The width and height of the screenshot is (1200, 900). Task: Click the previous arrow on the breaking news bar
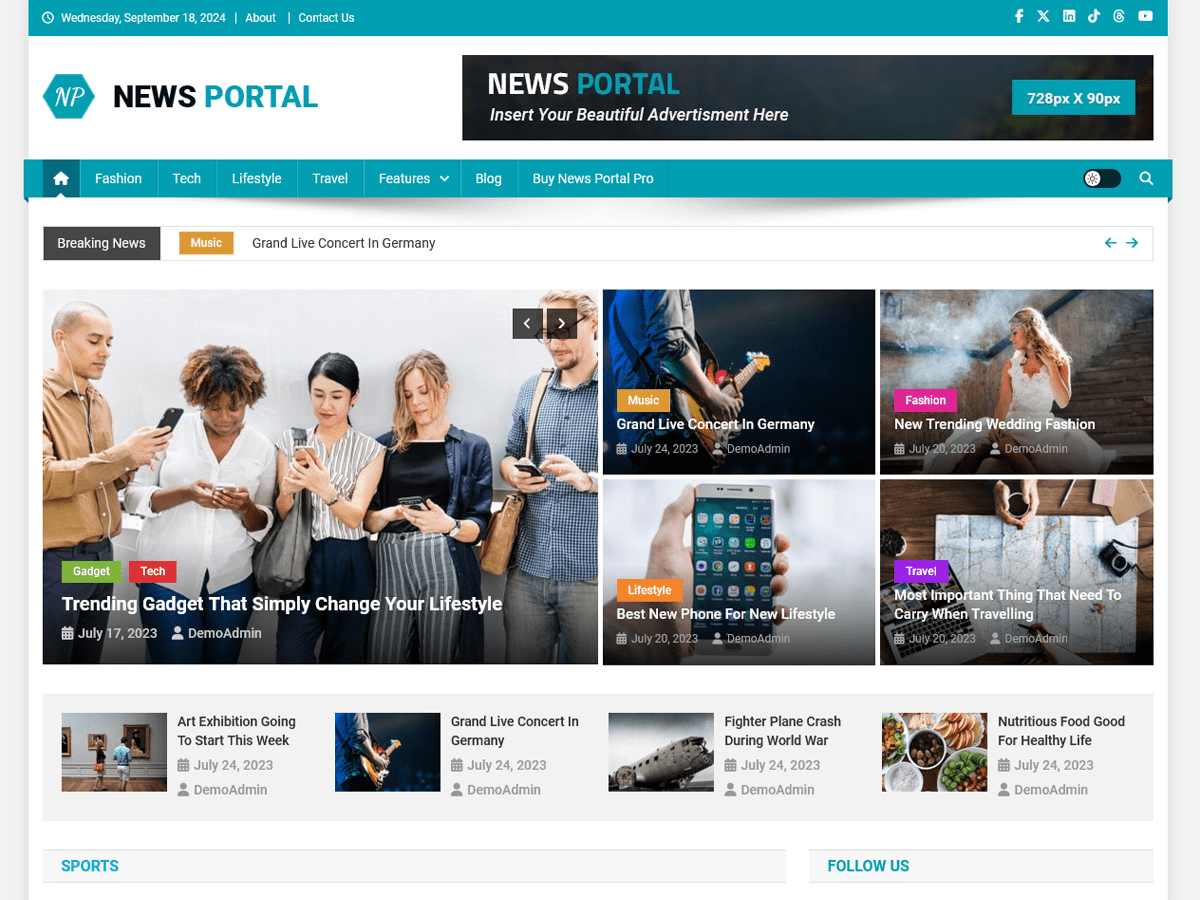click(1110, 242)
